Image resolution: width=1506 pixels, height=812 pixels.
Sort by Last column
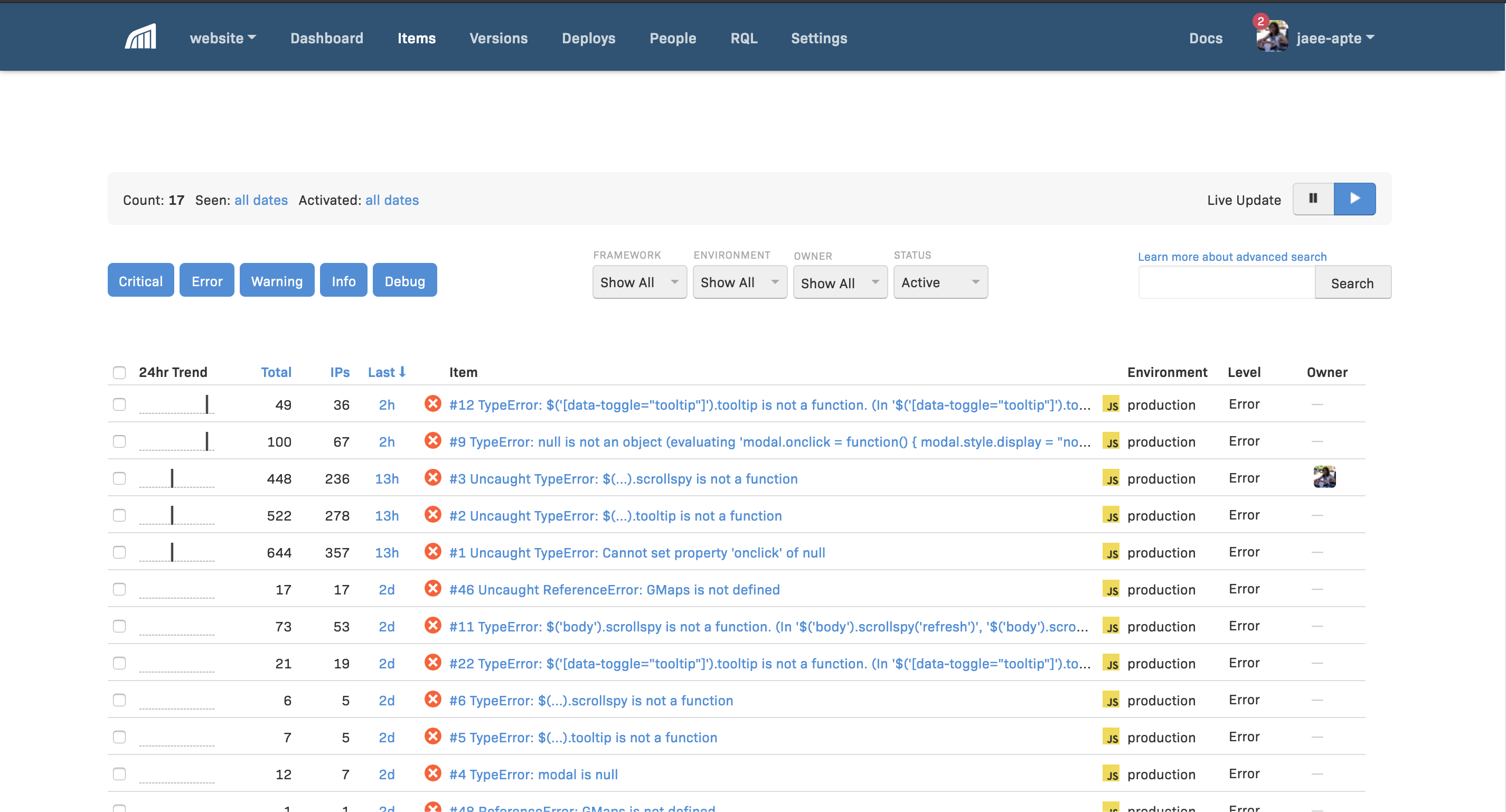(x=387, y=372)
